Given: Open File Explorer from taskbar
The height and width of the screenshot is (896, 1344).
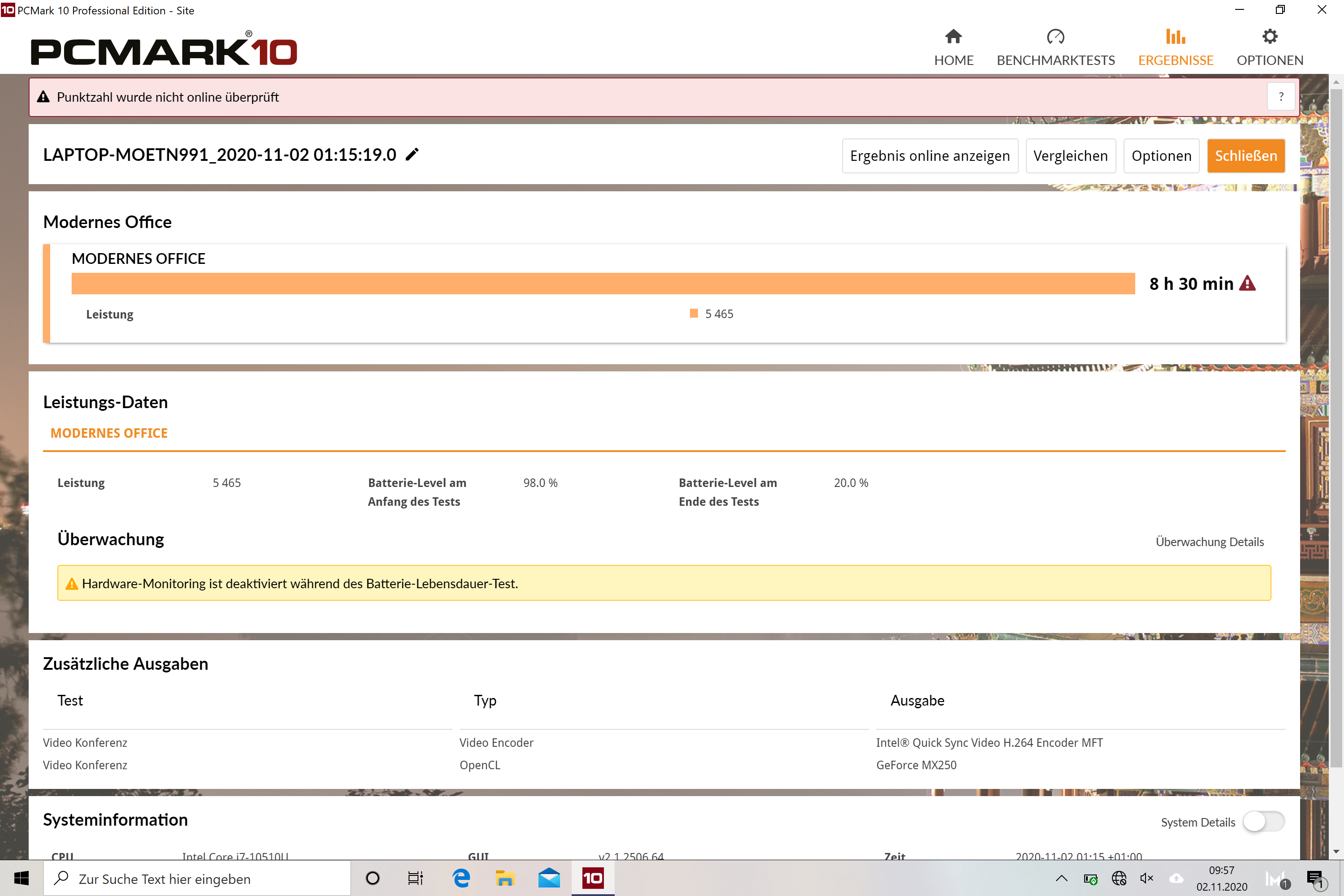Looking at the screenshot, I should [x=504, y=878].
